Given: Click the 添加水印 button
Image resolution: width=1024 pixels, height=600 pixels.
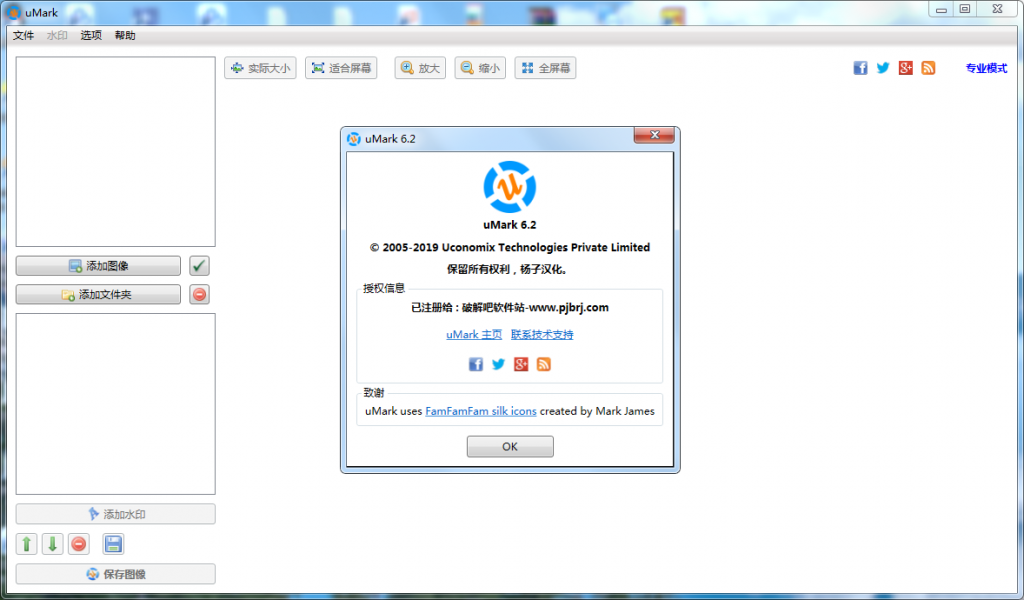Looking at the screenshot, I should click(116, 514).
